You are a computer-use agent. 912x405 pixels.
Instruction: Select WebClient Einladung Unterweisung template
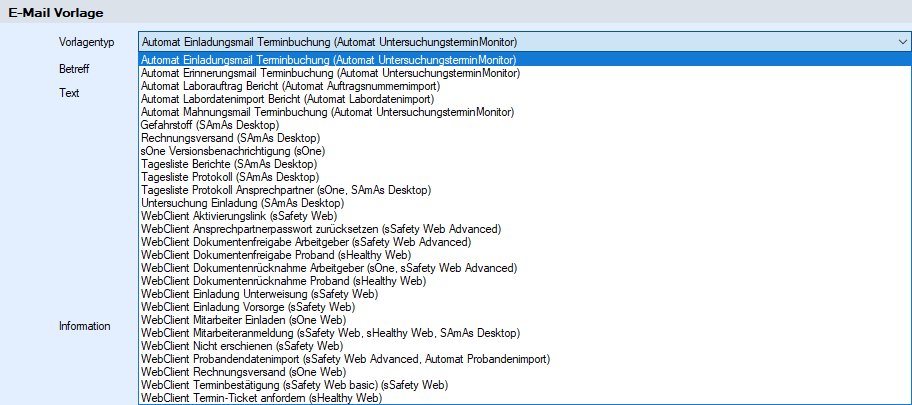(525, 294)
